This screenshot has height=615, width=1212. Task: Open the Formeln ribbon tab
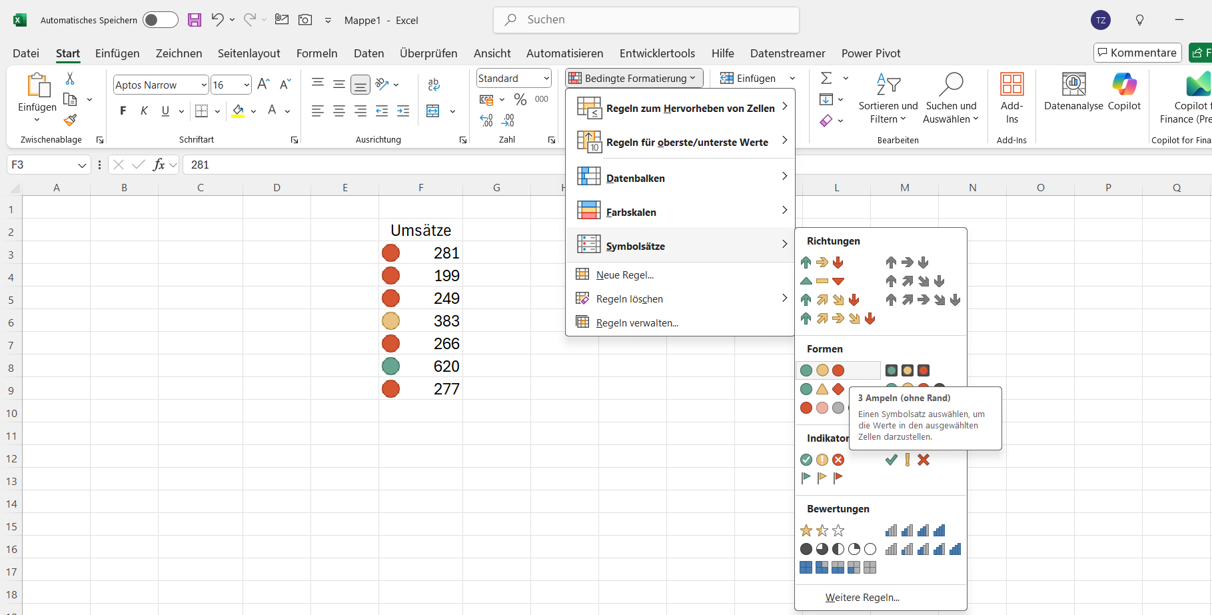click(316, 53)
